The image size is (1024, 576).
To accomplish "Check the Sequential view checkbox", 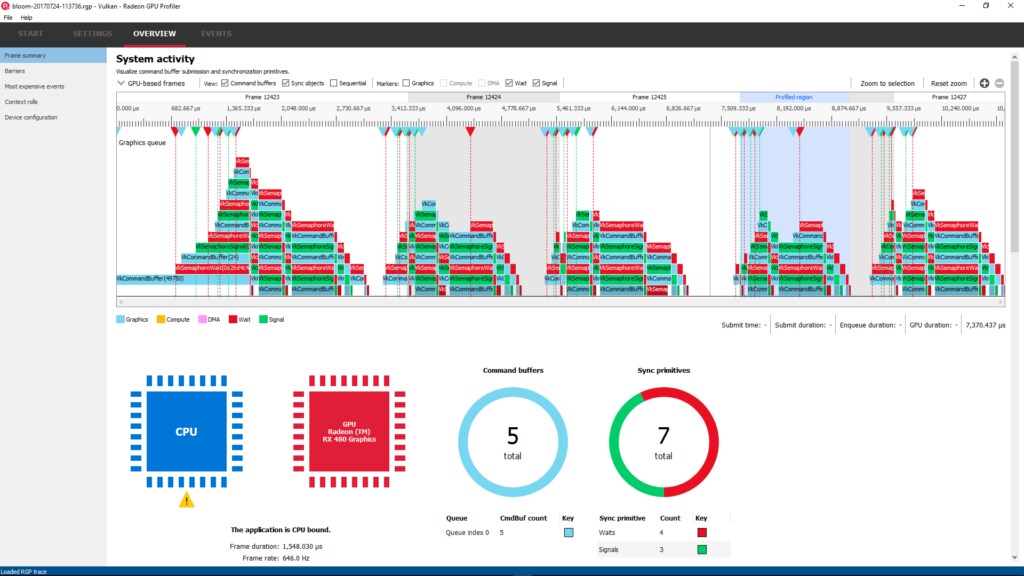I will (334, 83).
